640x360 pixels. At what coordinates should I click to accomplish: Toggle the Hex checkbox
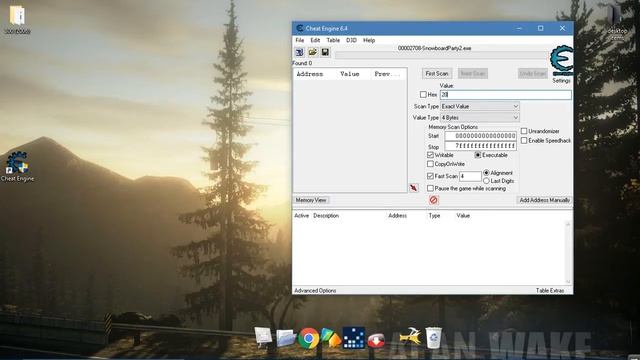[x=423, y=94]
